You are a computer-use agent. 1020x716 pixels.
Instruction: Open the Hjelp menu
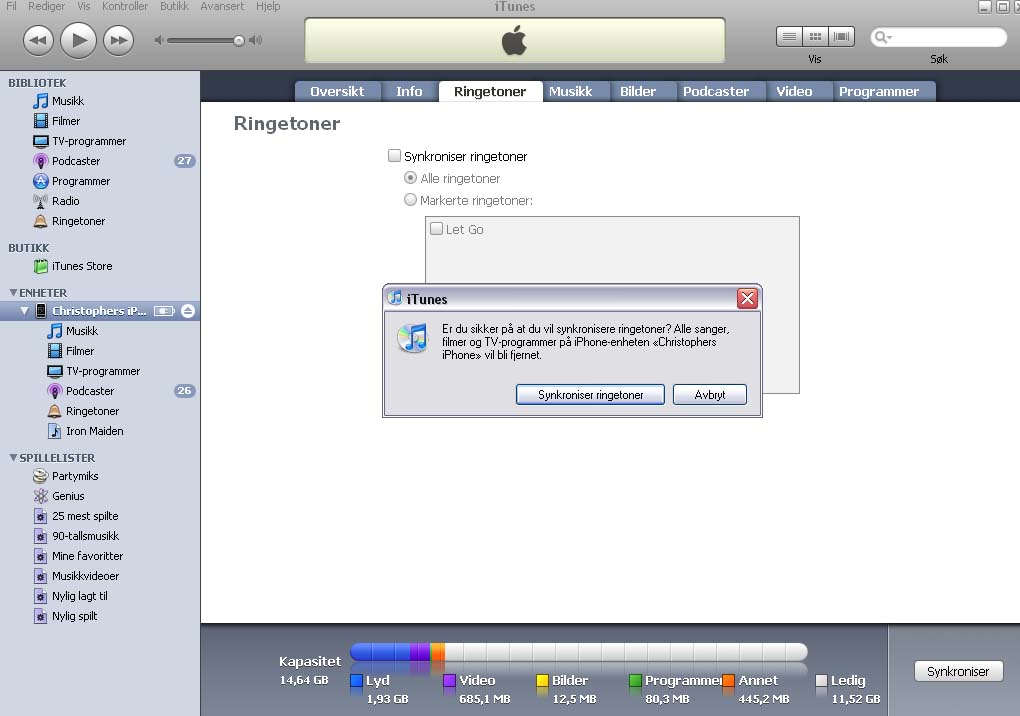pyautogui.click(x=267, y=6)
